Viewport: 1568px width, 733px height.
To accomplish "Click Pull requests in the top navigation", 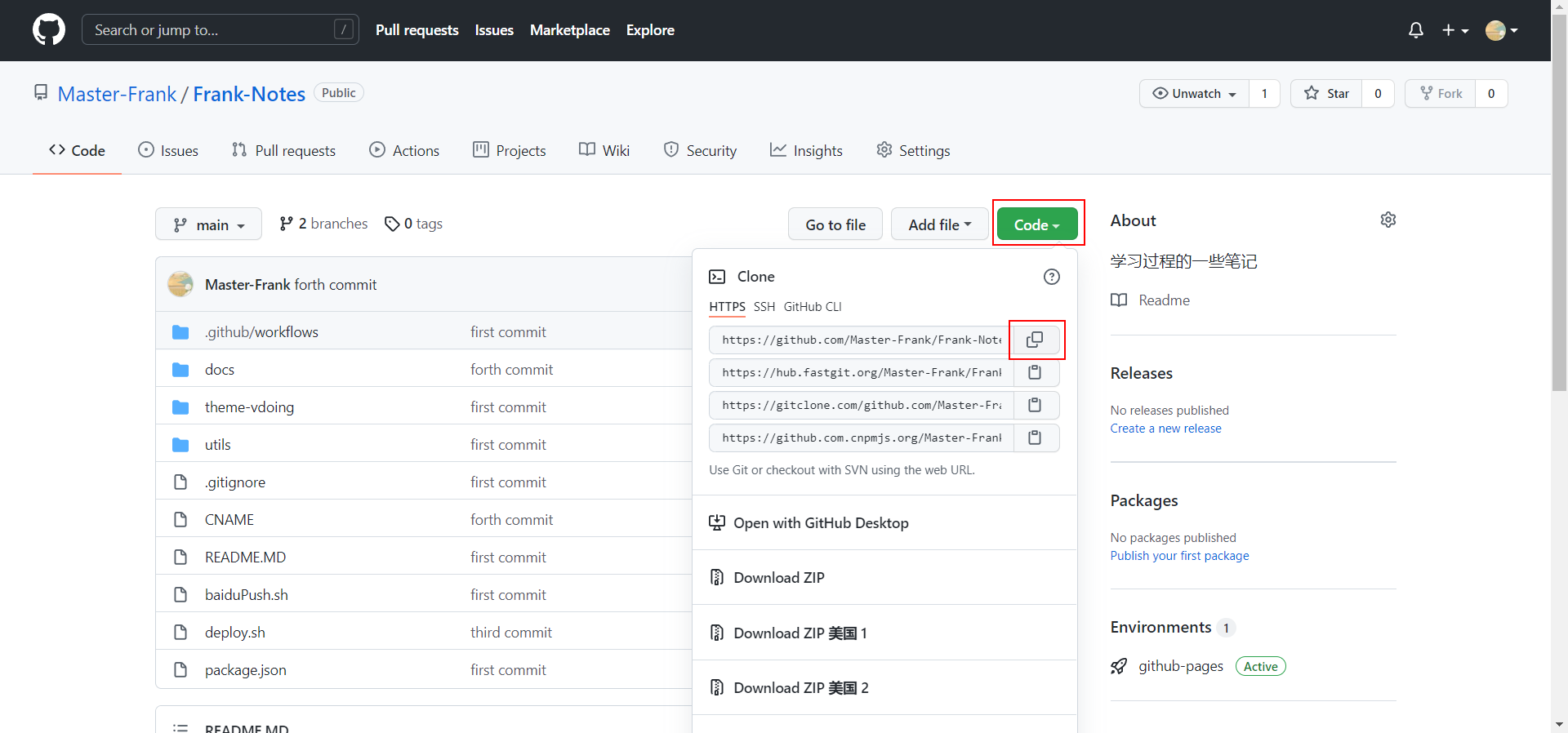I will 417,30.
